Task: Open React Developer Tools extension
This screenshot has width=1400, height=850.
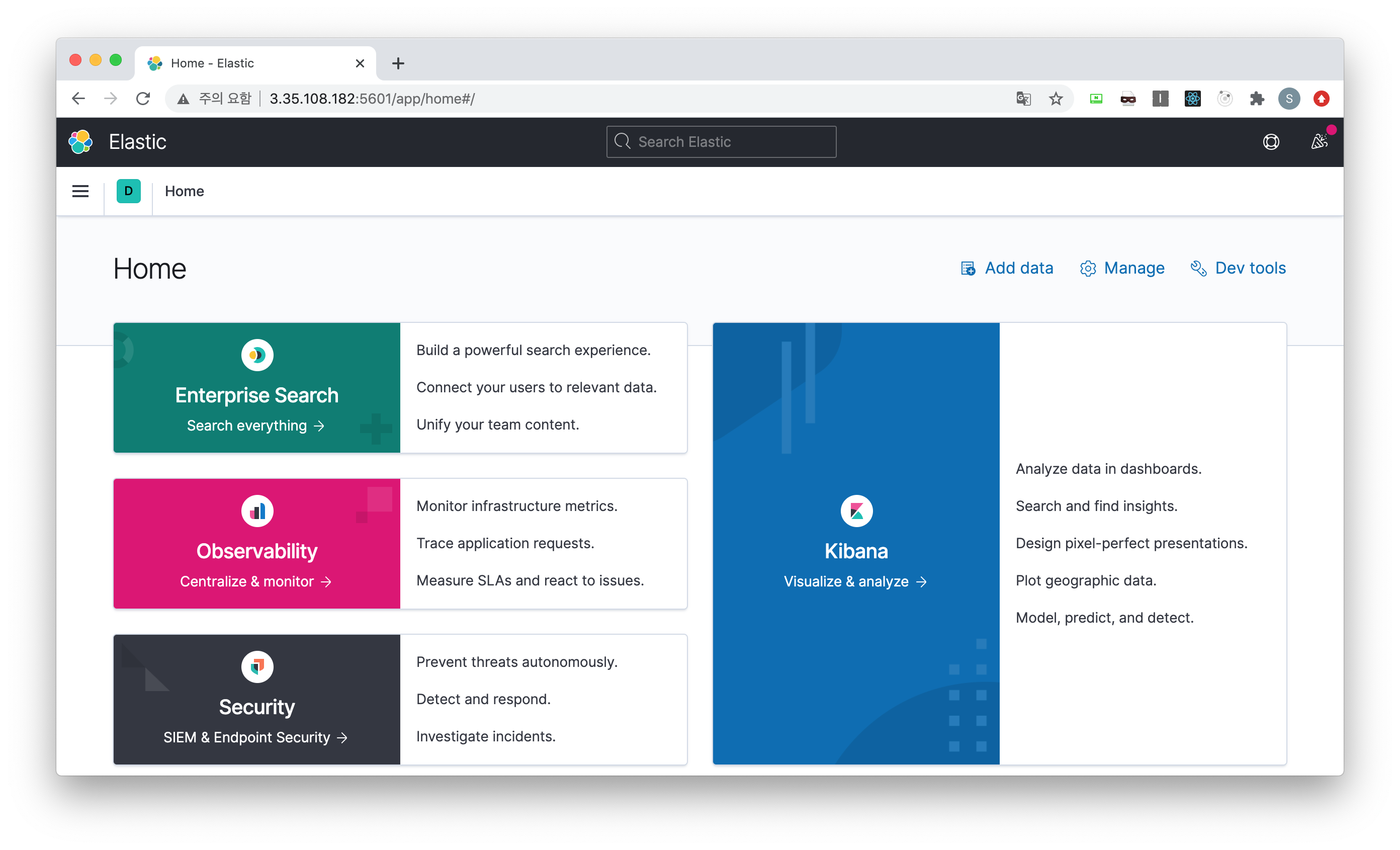Action: click(1193, 99)
